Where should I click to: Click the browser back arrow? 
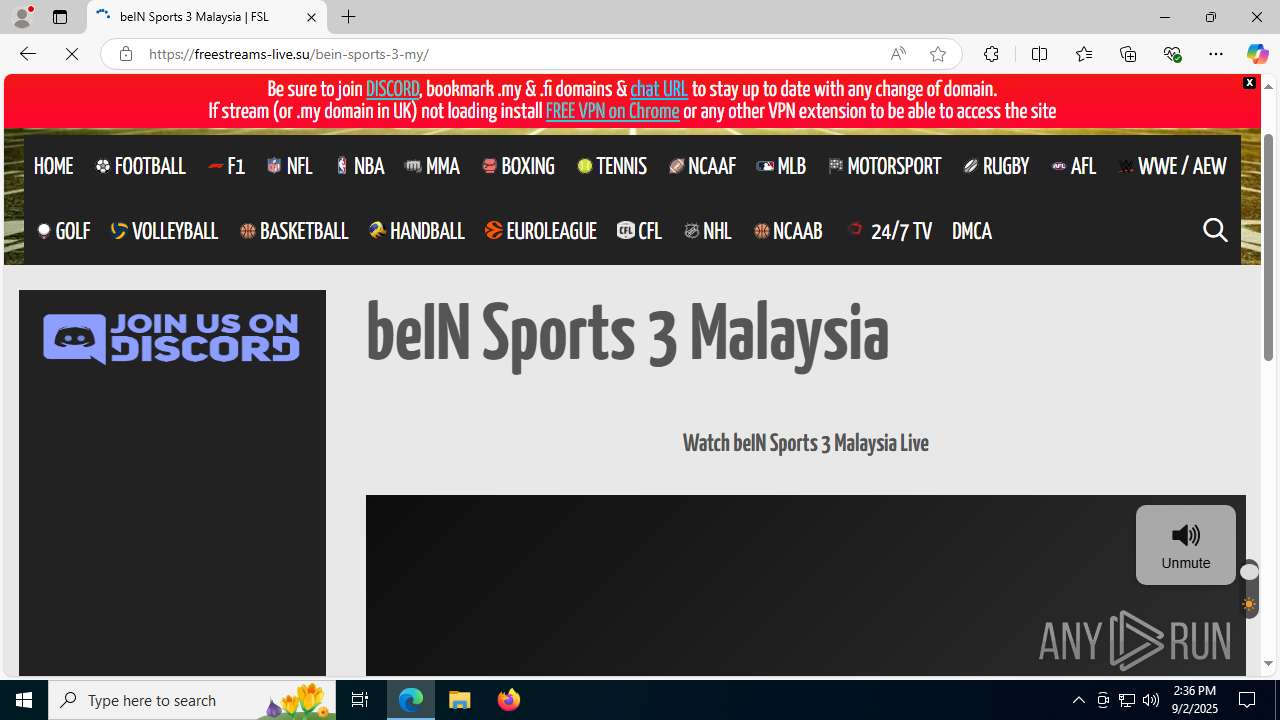click(x=27, y=54)
